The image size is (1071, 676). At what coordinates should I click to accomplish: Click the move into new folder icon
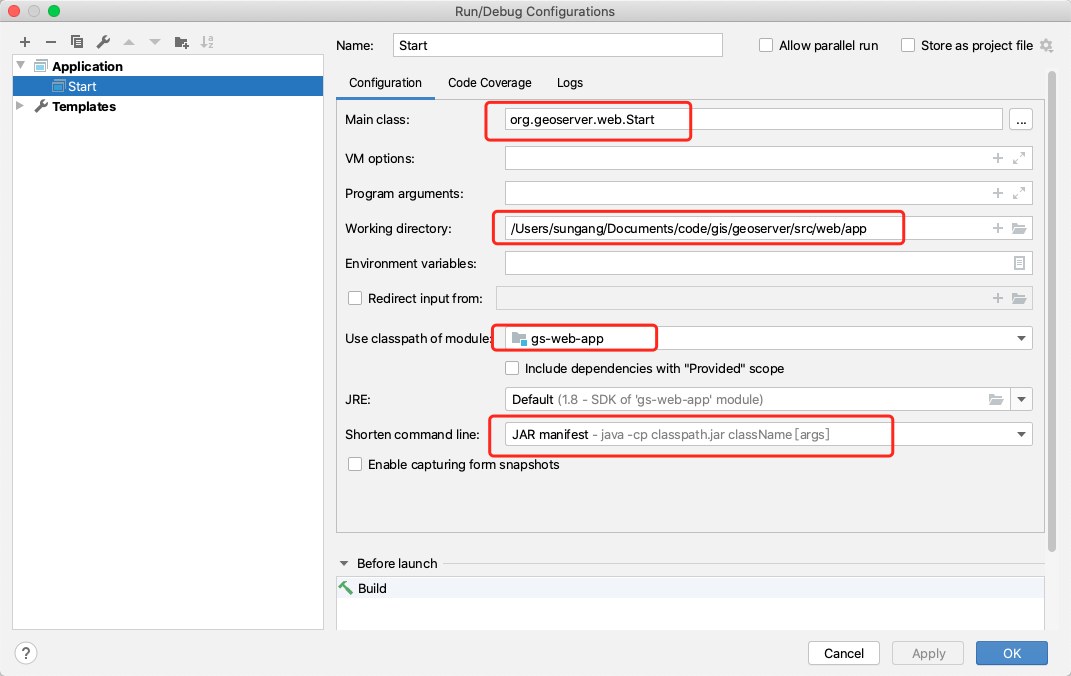point(181,42)
